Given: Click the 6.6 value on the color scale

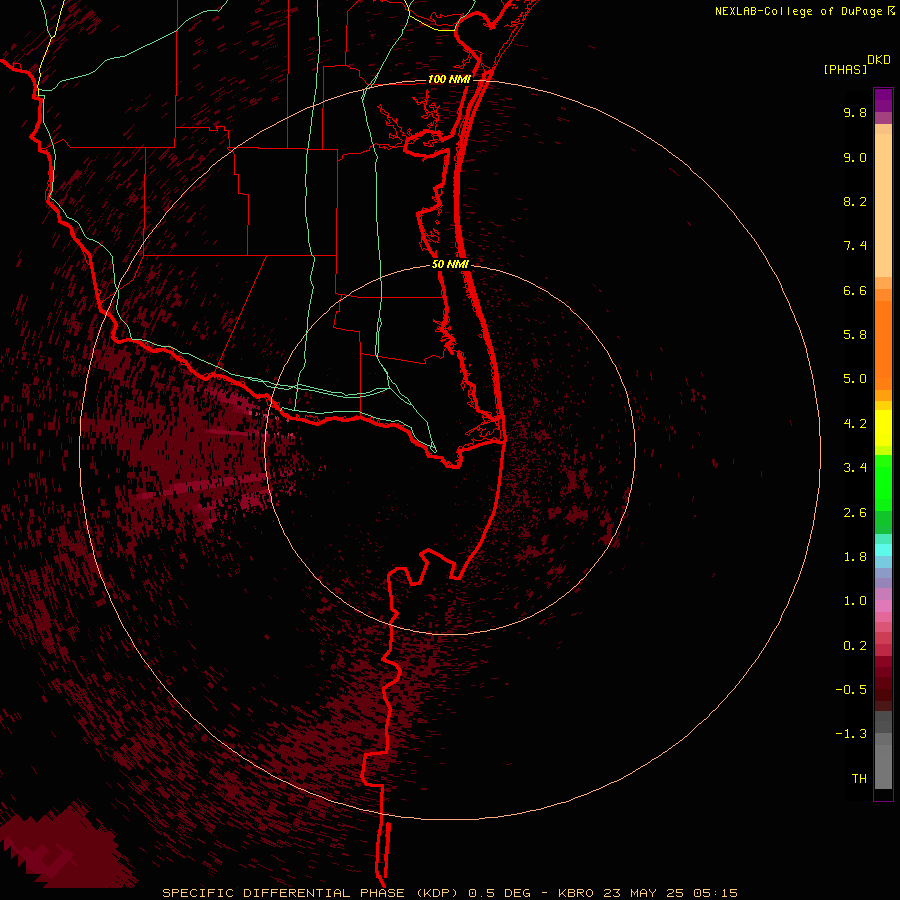Looking at the screenshot, I should [855, 290].
